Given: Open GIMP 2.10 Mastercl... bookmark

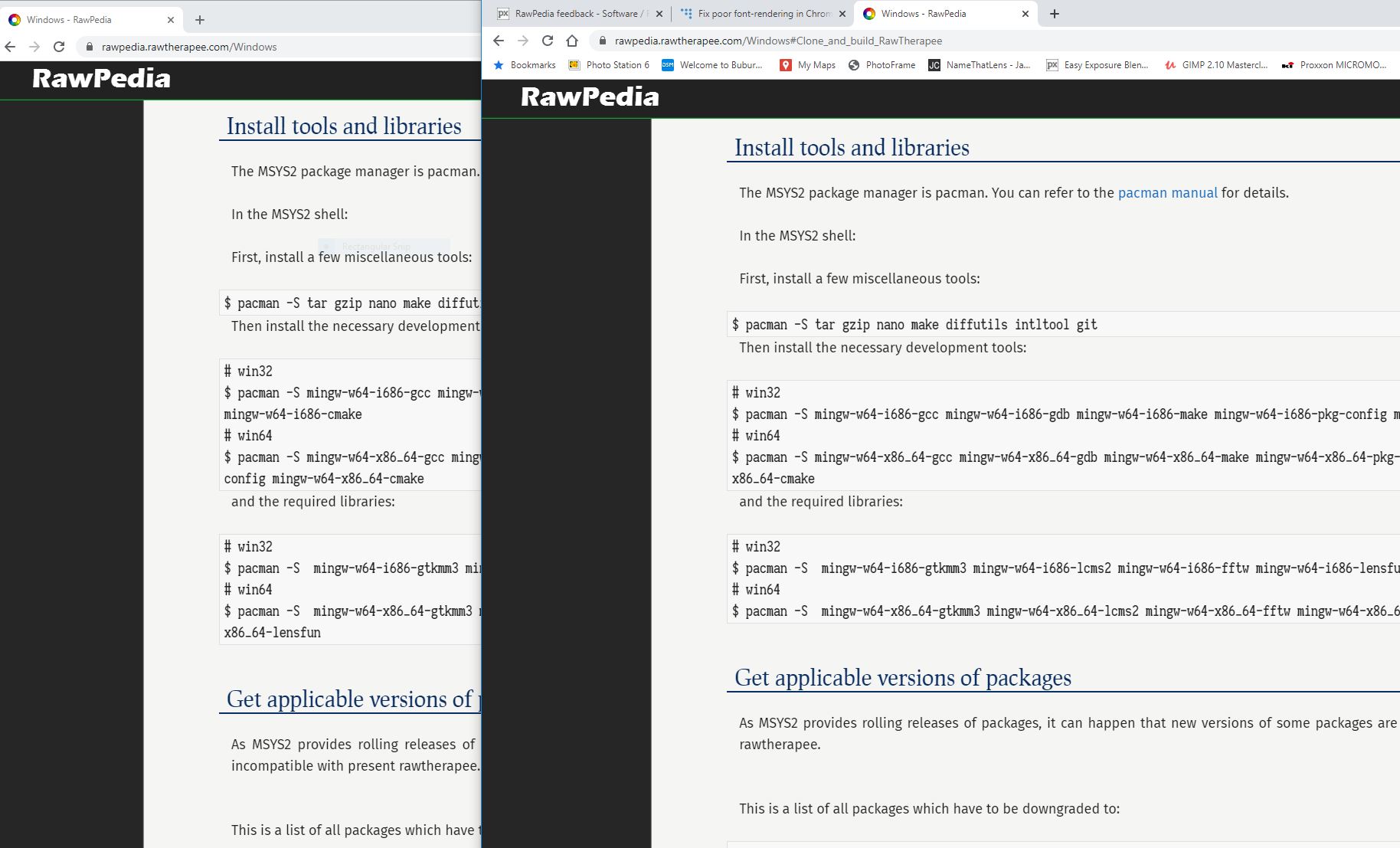Looking at the screenshot, I should (x=1215, y=65).
